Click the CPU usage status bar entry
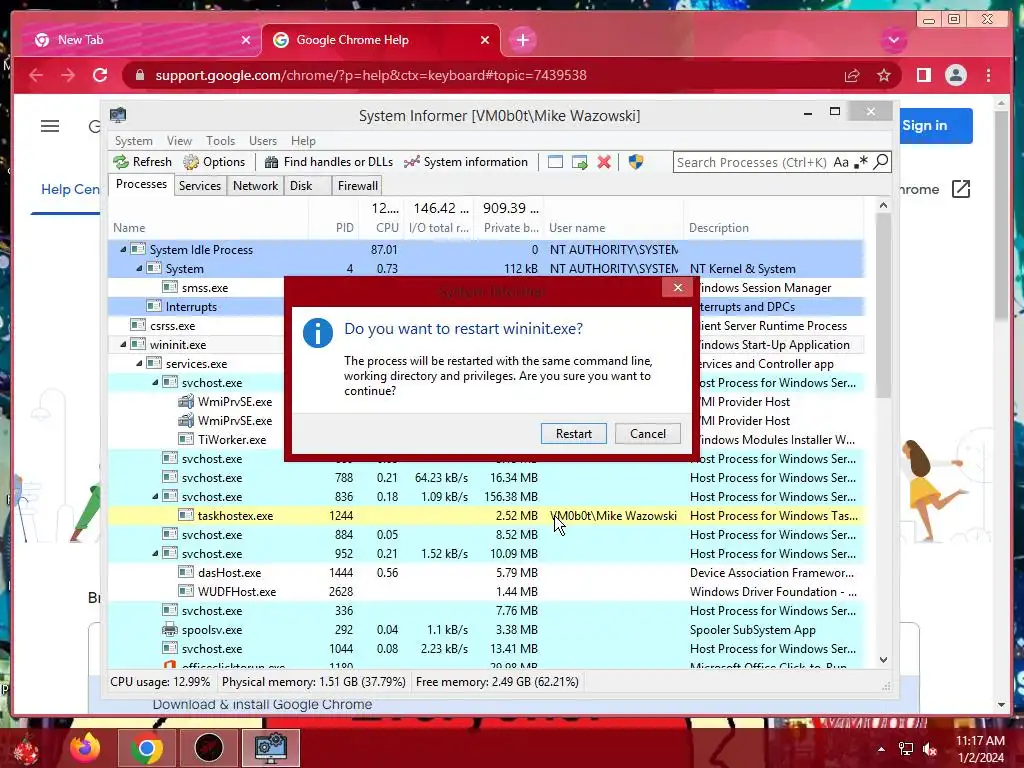This screenshot has height=768, width=1024. pos(160,682)
